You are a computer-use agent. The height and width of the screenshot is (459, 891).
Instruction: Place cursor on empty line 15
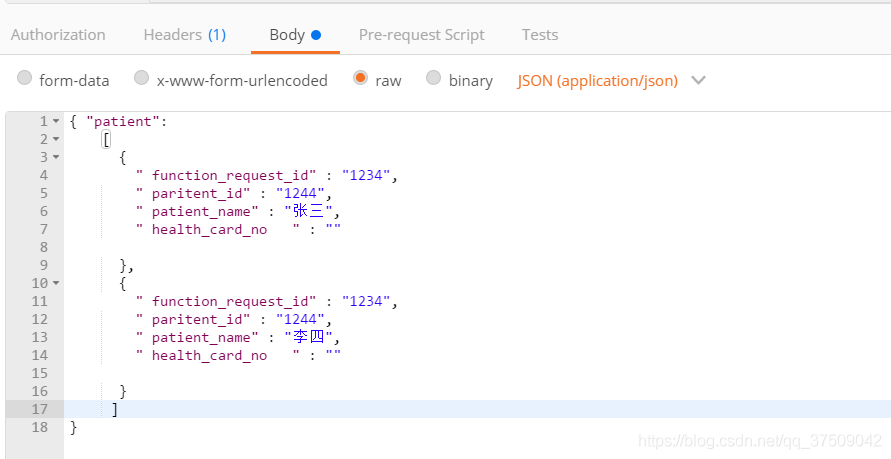[x=477, y=373]
